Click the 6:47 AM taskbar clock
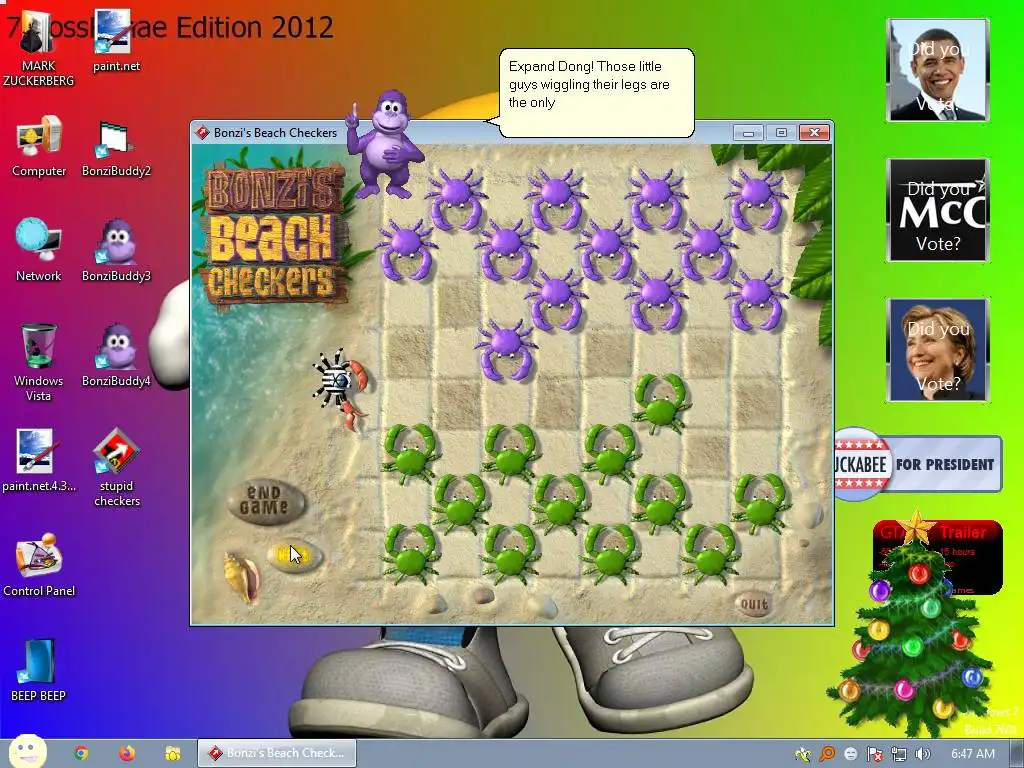 pyautogui.click(x=973, y=754)
